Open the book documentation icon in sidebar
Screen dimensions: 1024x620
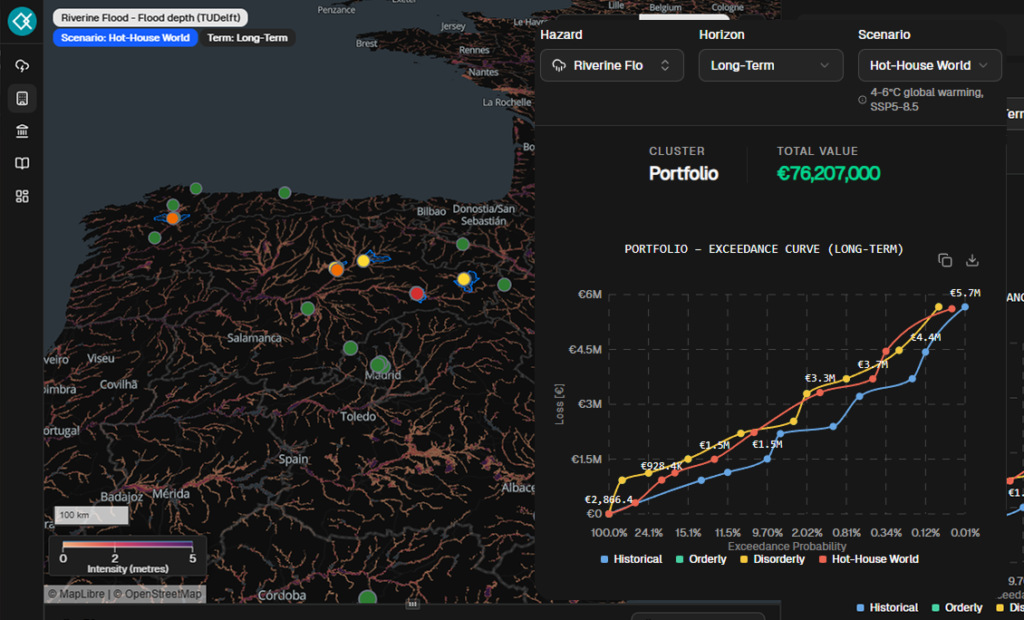22,163
